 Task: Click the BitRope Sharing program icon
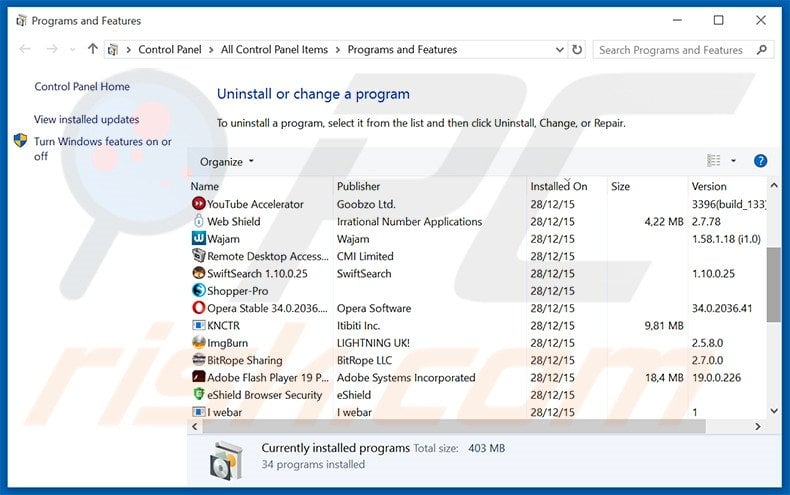pyautogui.click(x=199, y=360)
